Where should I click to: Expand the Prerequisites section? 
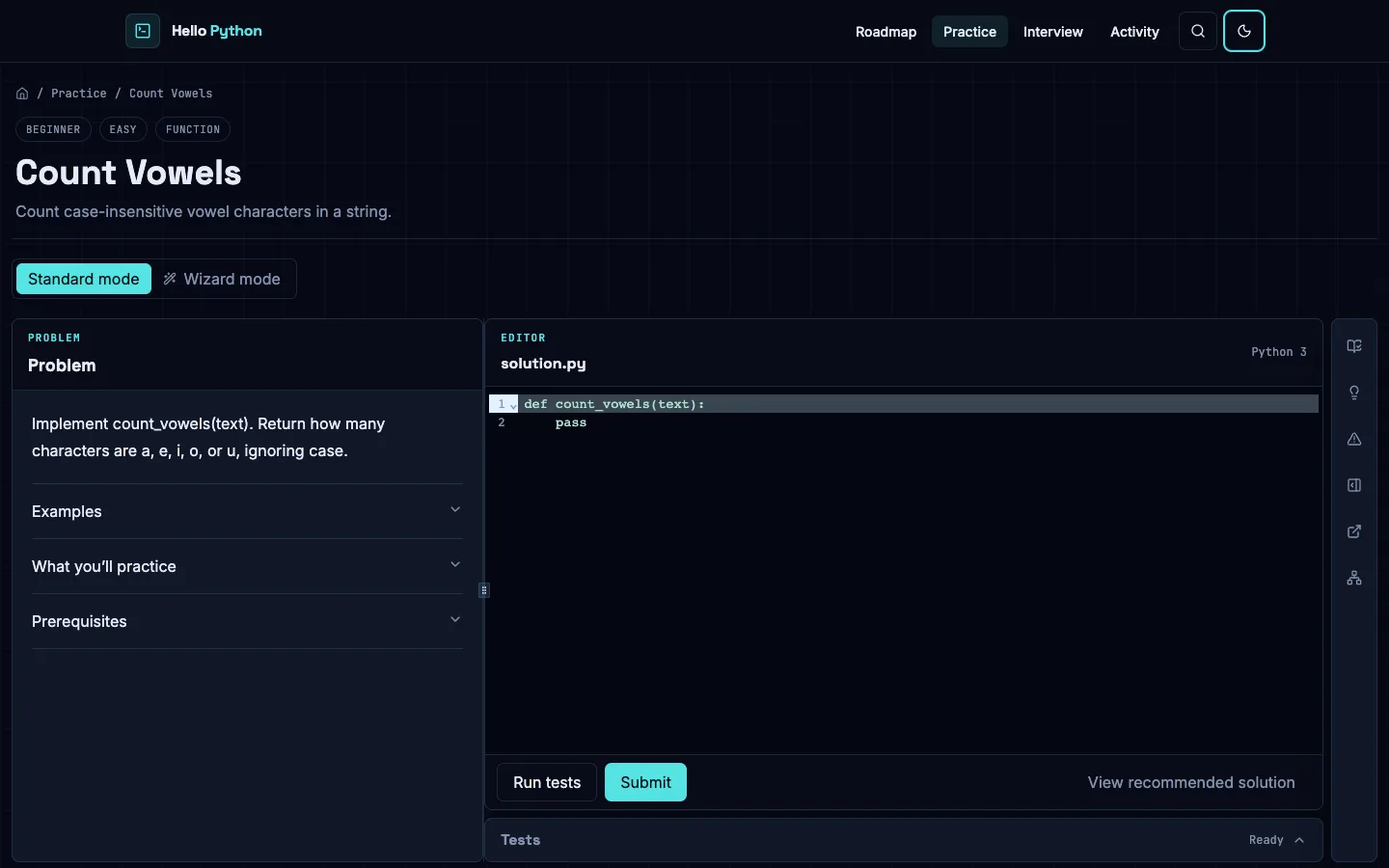click(x=247, y=621)
